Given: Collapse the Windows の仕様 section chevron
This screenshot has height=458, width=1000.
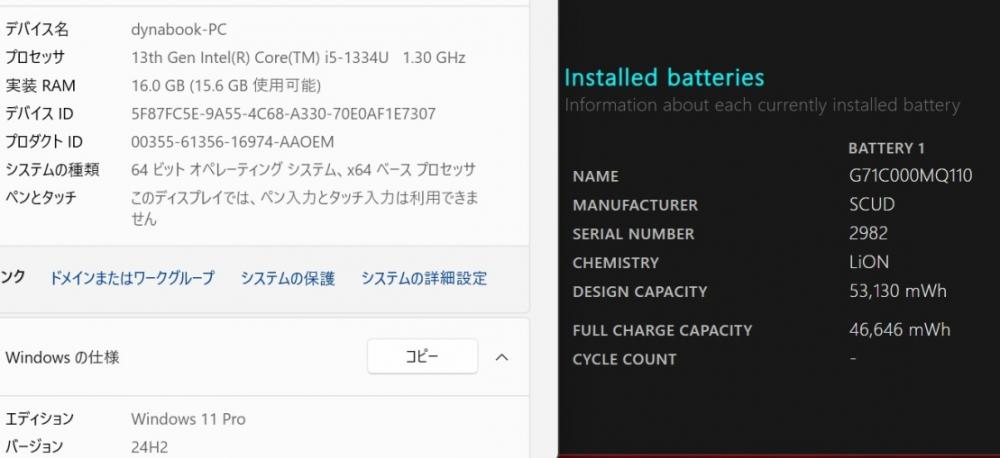Looking at the screenshot, I should click(502, 357).
